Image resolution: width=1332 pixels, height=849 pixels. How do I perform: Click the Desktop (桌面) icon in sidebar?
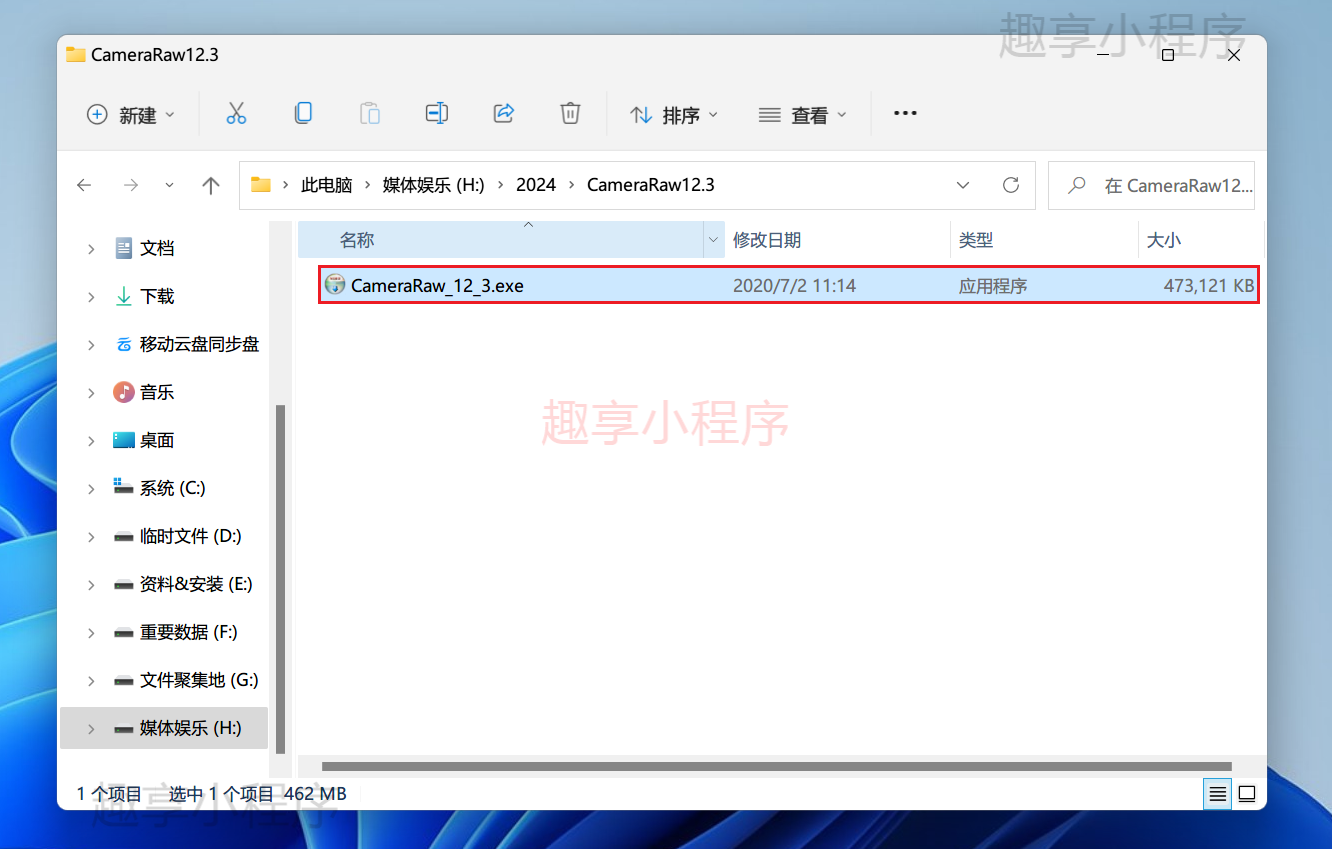point(124,440)
